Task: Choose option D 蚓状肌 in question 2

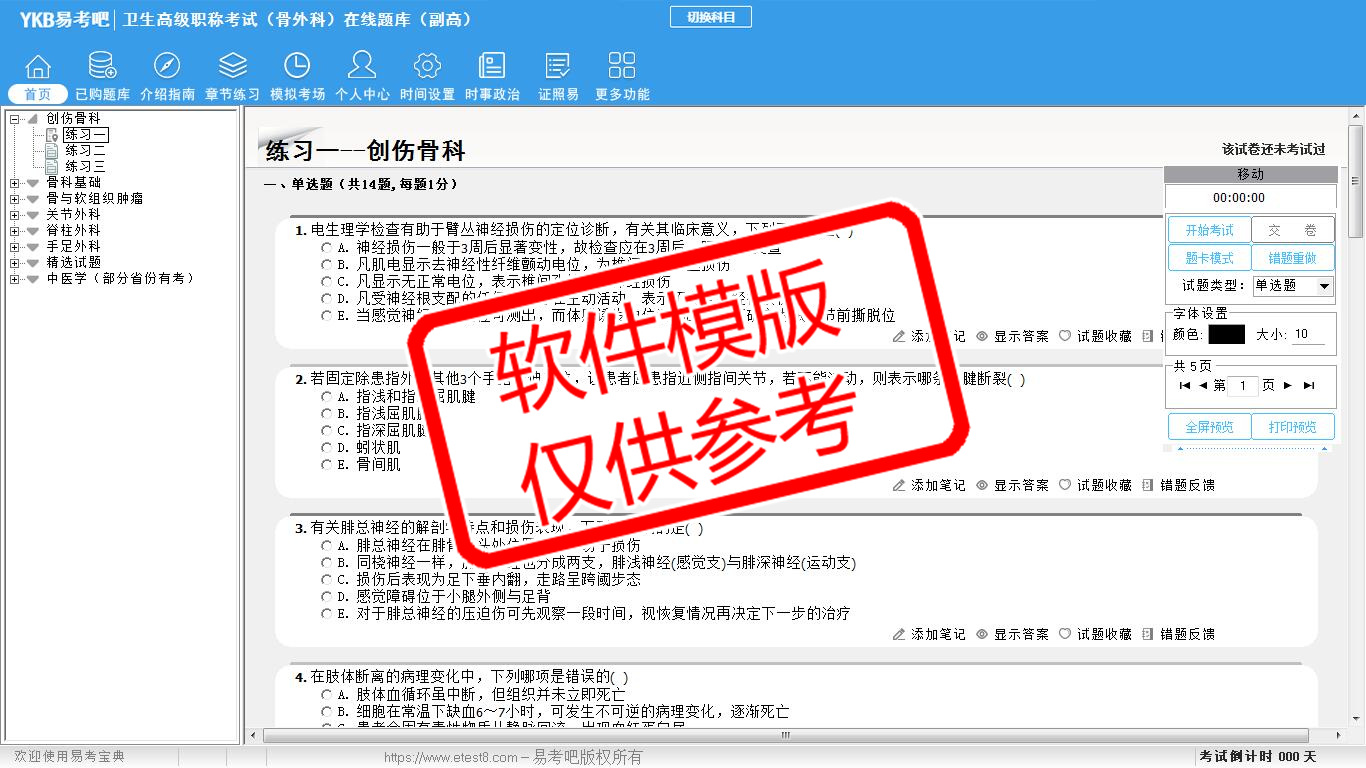Action: [326, 448]
